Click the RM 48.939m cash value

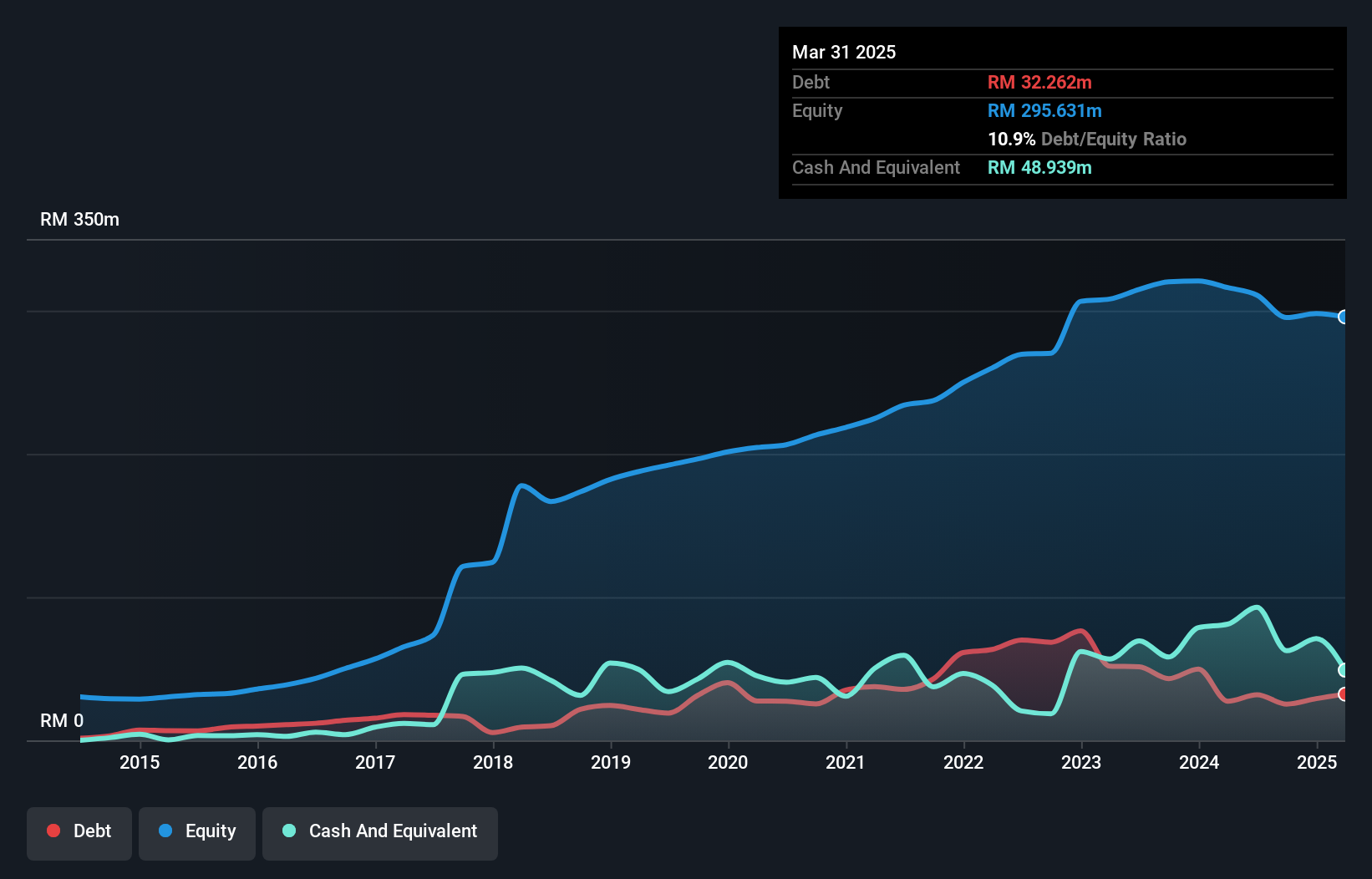(1039, 168)
